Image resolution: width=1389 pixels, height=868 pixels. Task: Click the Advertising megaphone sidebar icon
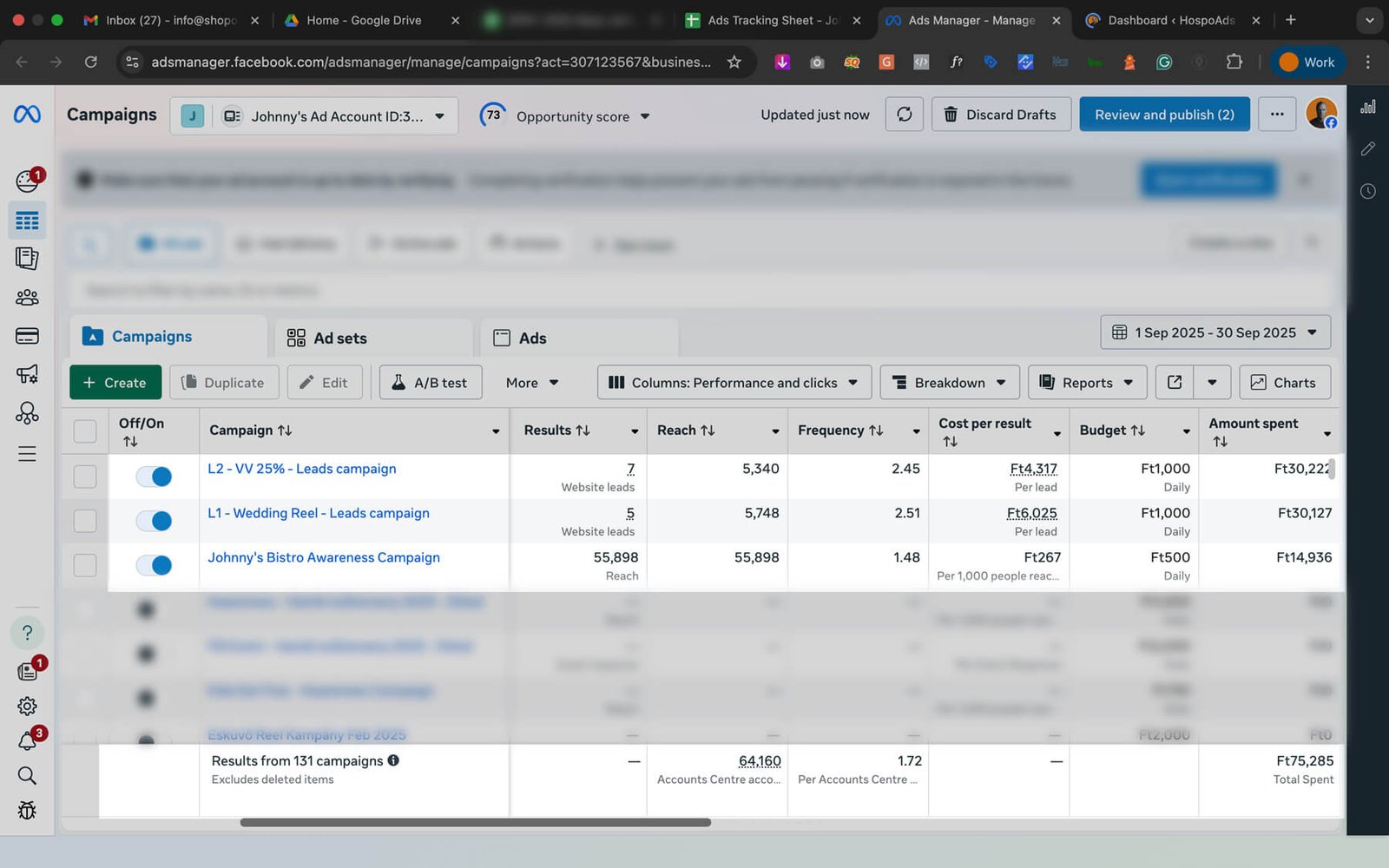tap(27, 374)
